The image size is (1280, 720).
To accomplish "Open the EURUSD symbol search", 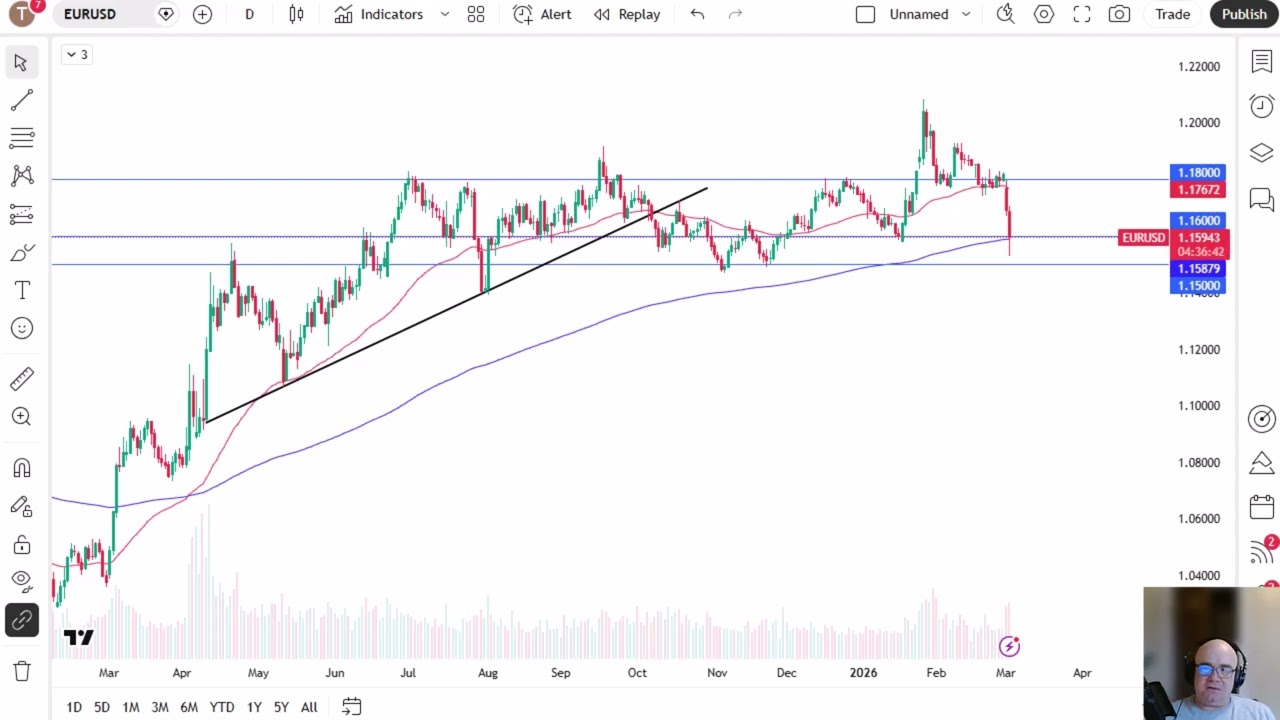I will (x=90, y=14).
